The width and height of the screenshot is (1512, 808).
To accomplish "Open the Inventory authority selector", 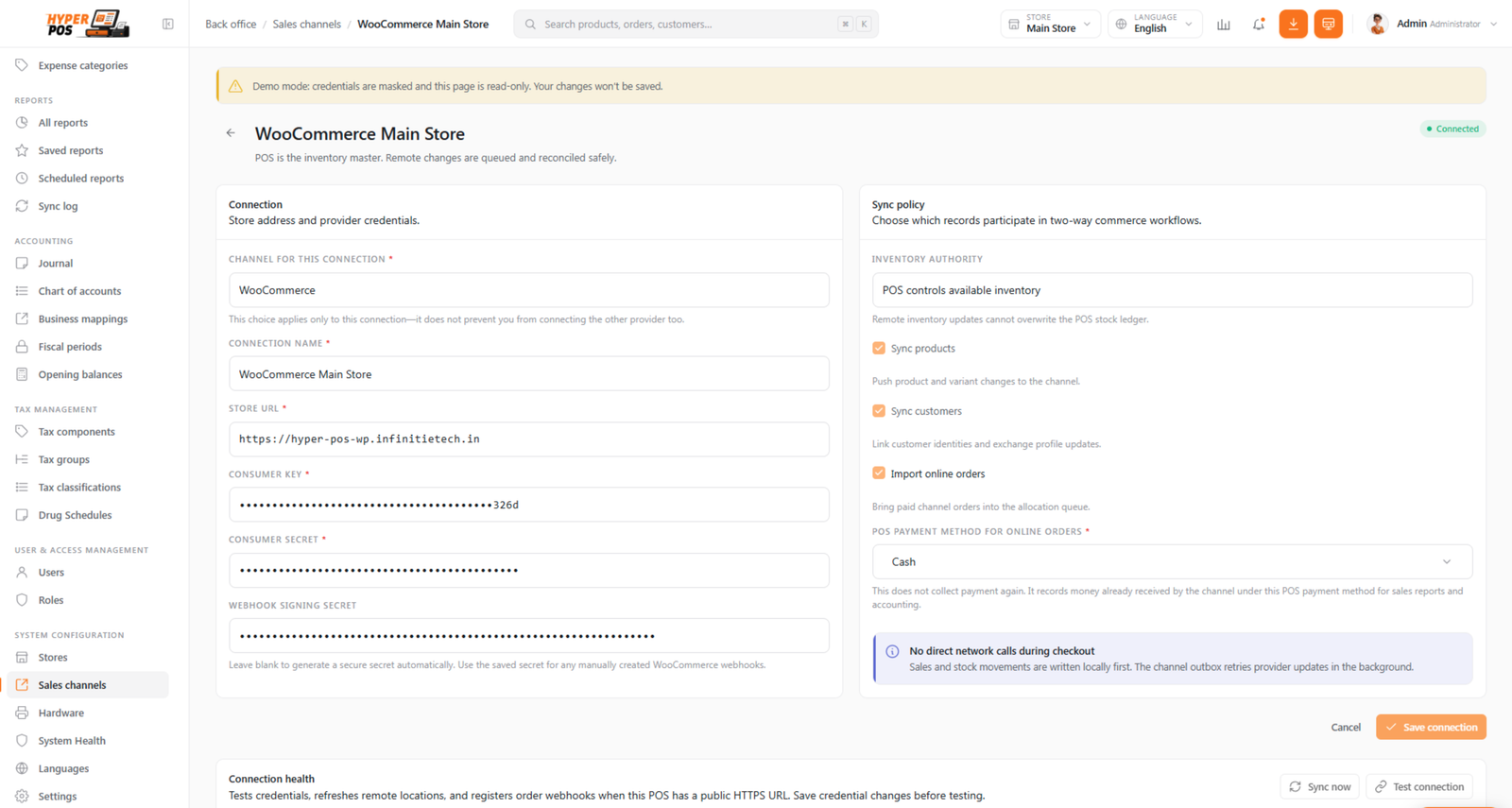I will coord(1172,290).
